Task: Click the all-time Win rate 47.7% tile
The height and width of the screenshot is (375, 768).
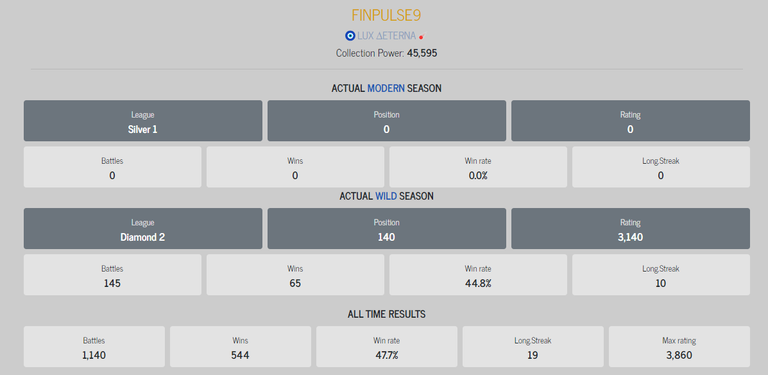Action: click(x=386, y=347)
